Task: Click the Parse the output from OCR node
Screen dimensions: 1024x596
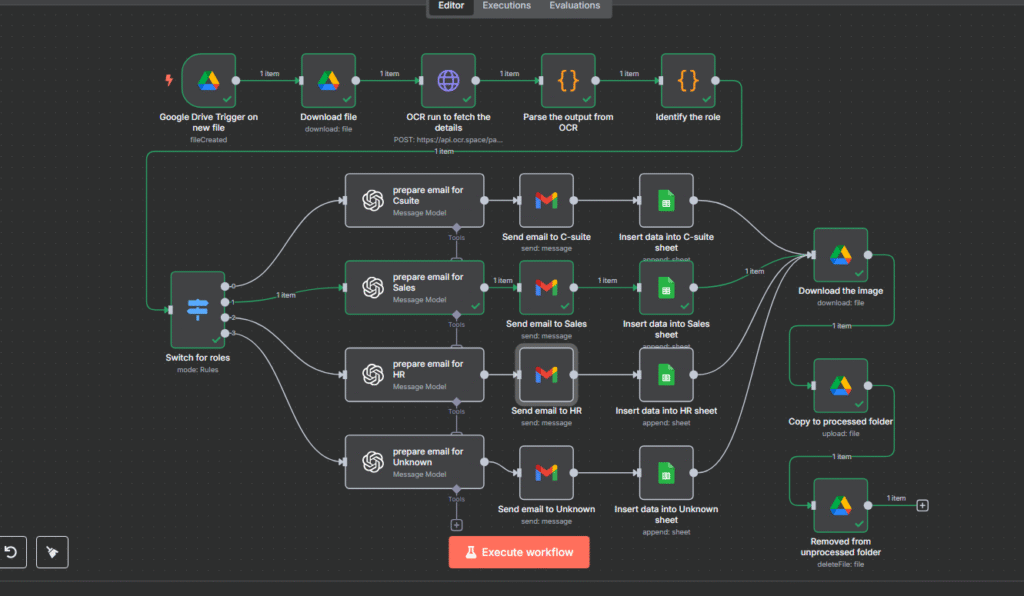Action: point(567,80)
